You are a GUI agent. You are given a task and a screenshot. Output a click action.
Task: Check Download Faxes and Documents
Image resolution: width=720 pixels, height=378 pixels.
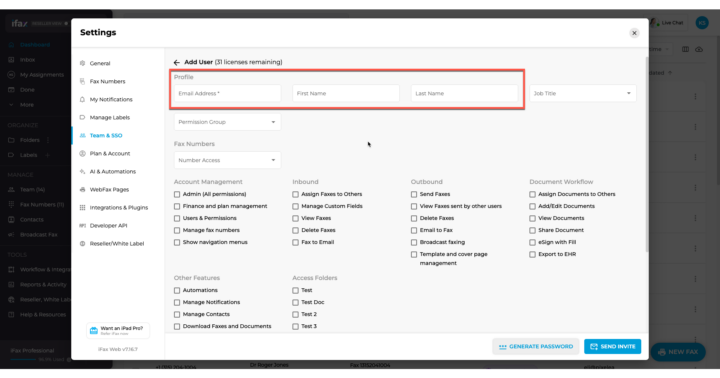[x=177, y=326]
